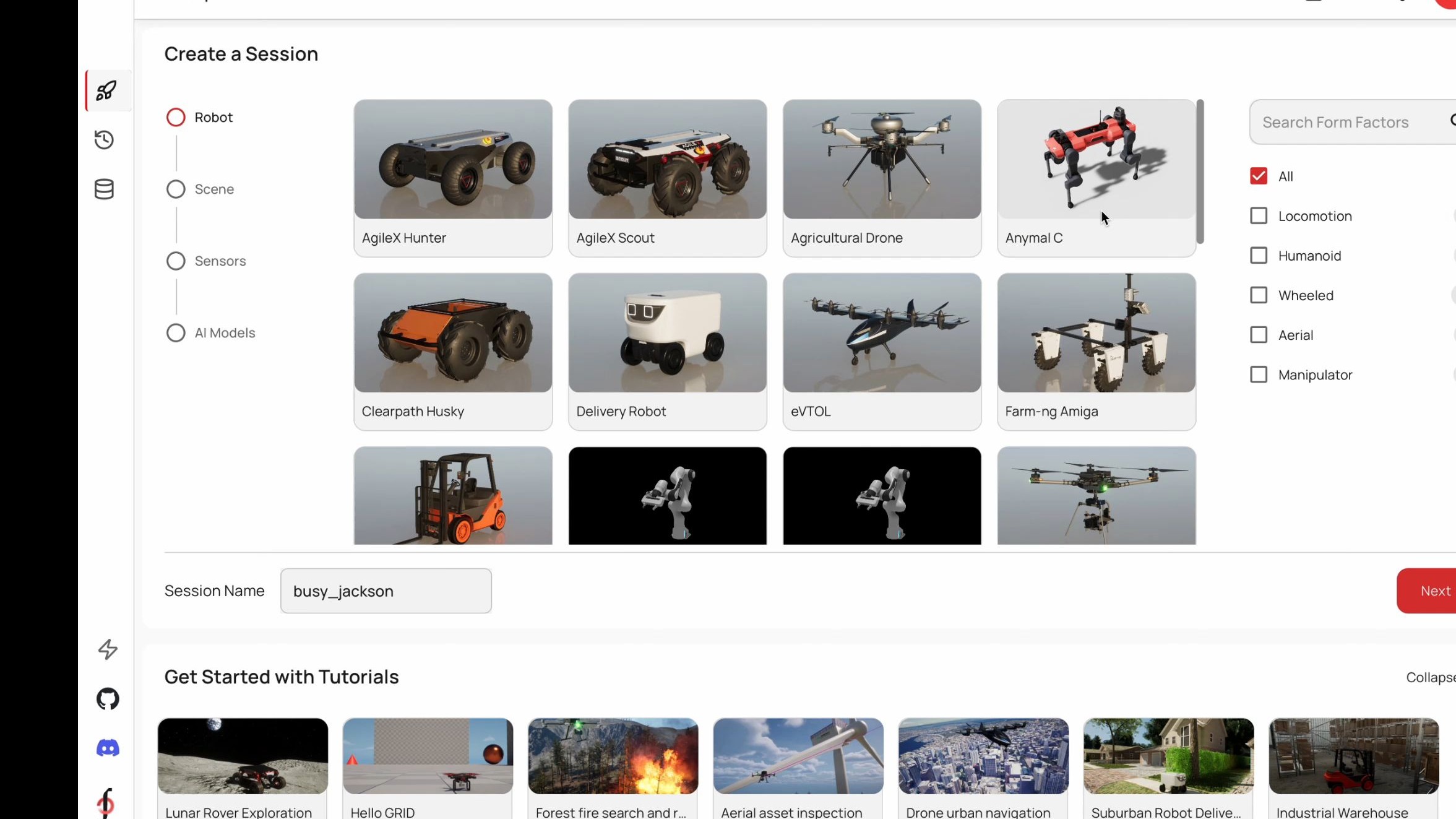Open the Discord icon link

pyautogui.click(x=108, y=748)
